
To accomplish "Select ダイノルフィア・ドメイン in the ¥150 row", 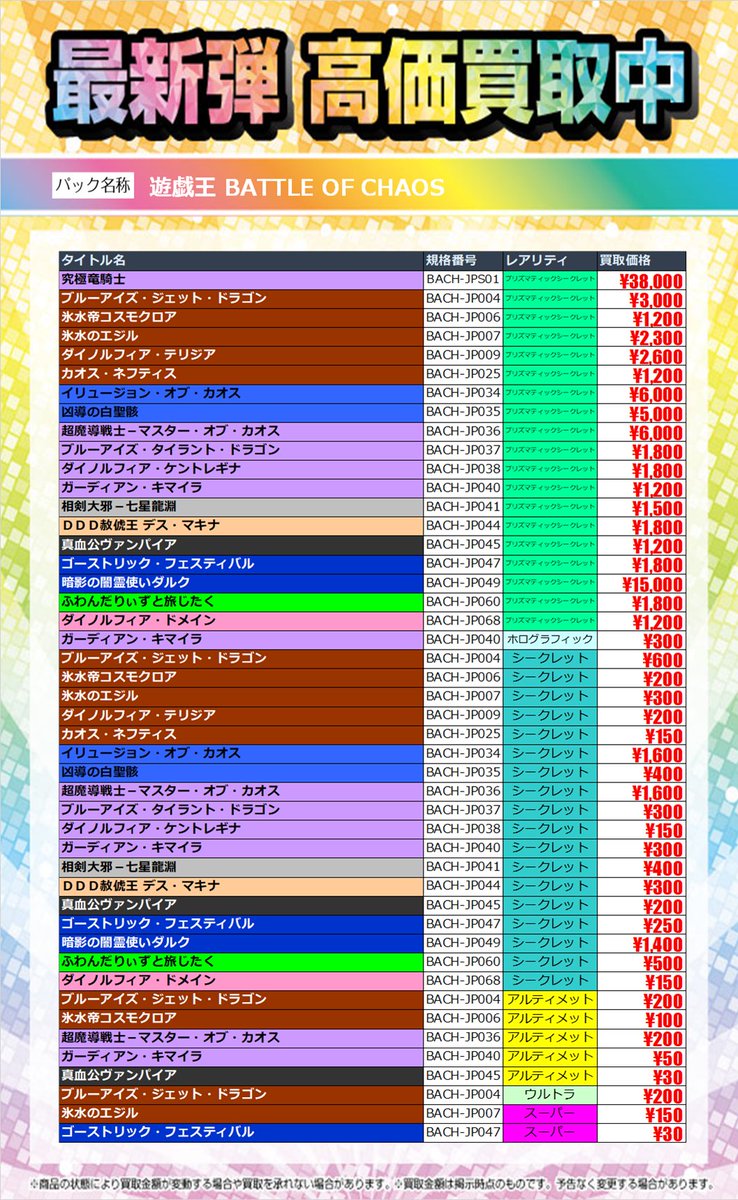I will [x=241, y=981].
